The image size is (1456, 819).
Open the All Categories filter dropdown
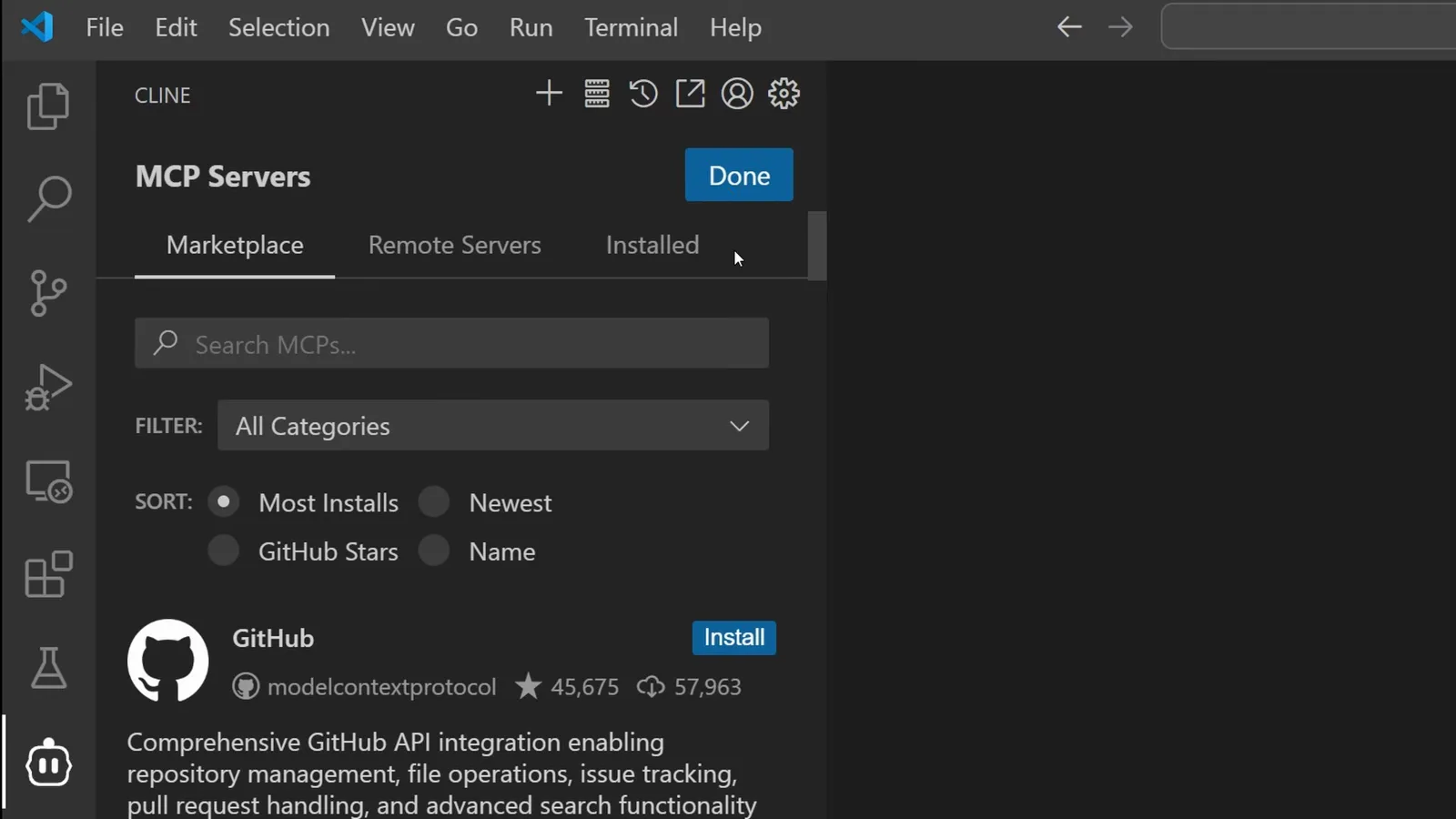pyautogui.click(x=493, y=425)
